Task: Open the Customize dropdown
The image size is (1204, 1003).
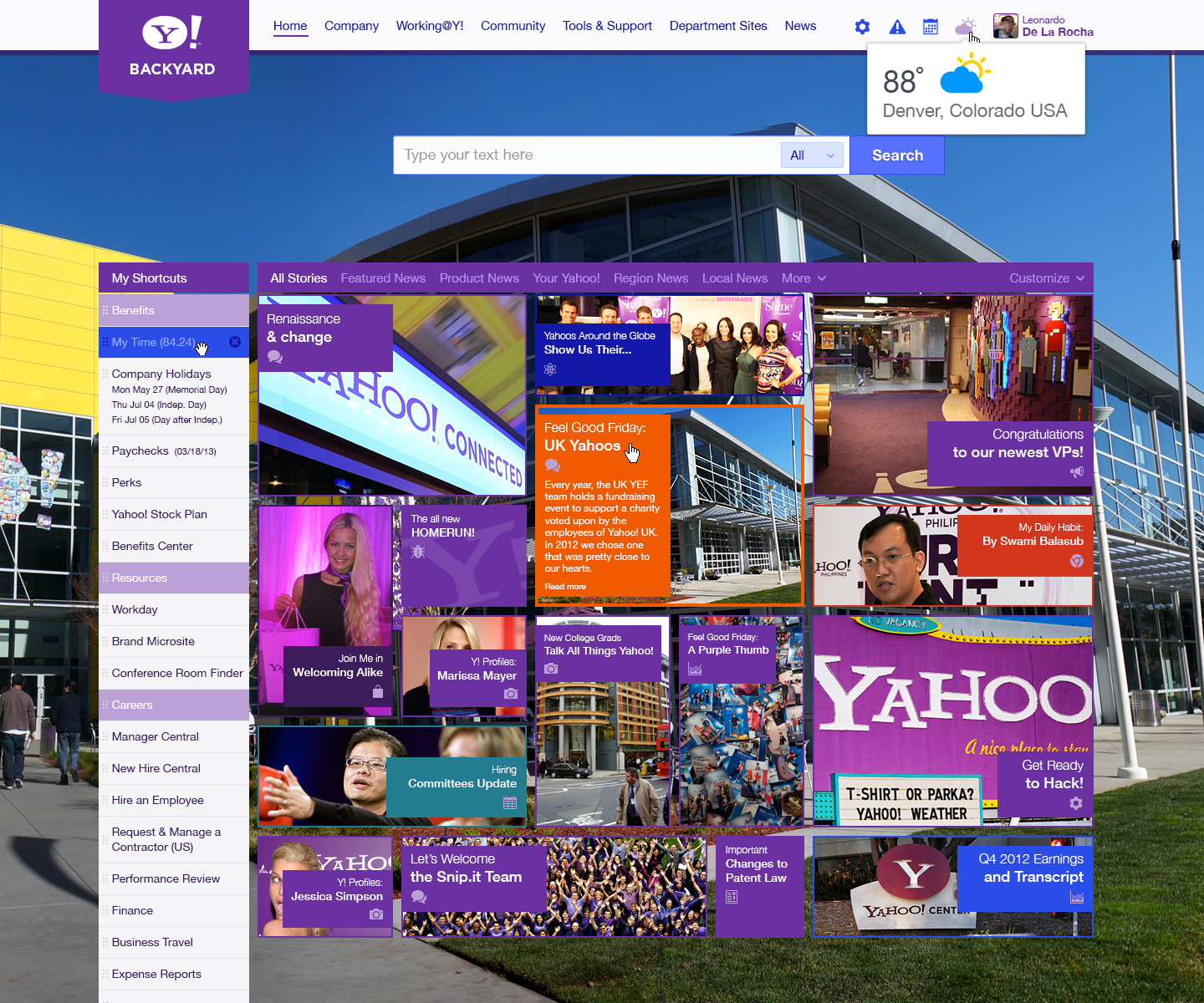Action: point(1046,278)
